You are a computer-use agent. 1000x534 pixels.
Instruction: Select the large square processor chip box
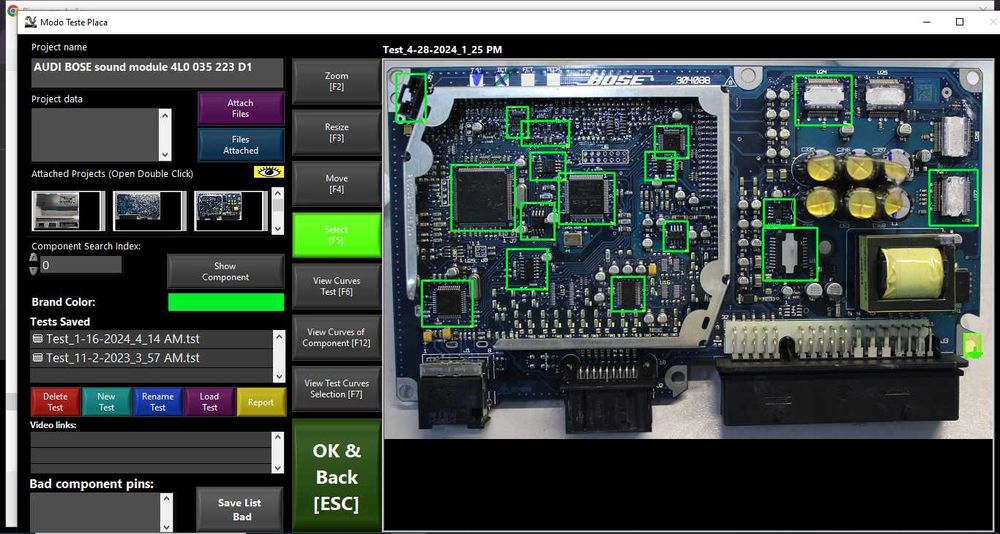pyautogui.click(x=483, y=197)
